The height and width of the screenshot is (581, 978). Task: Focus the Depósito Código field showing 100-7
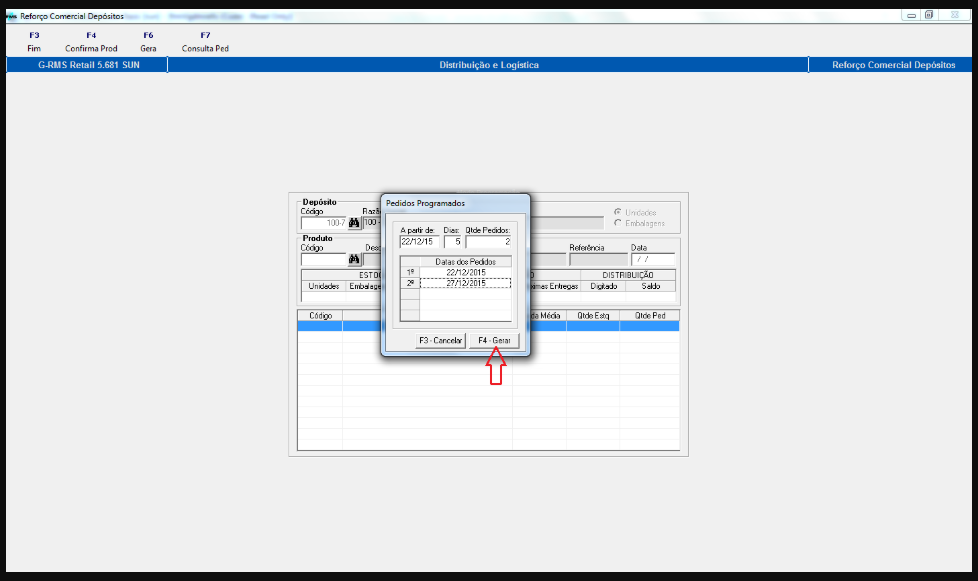pyautogui.click(x=324, y=223)
